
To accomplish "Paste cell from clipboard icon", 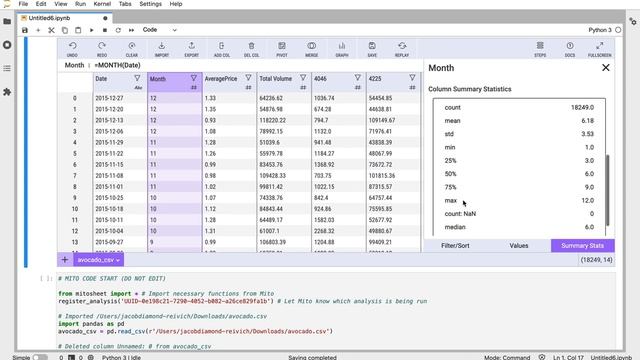I will point(78,30).
